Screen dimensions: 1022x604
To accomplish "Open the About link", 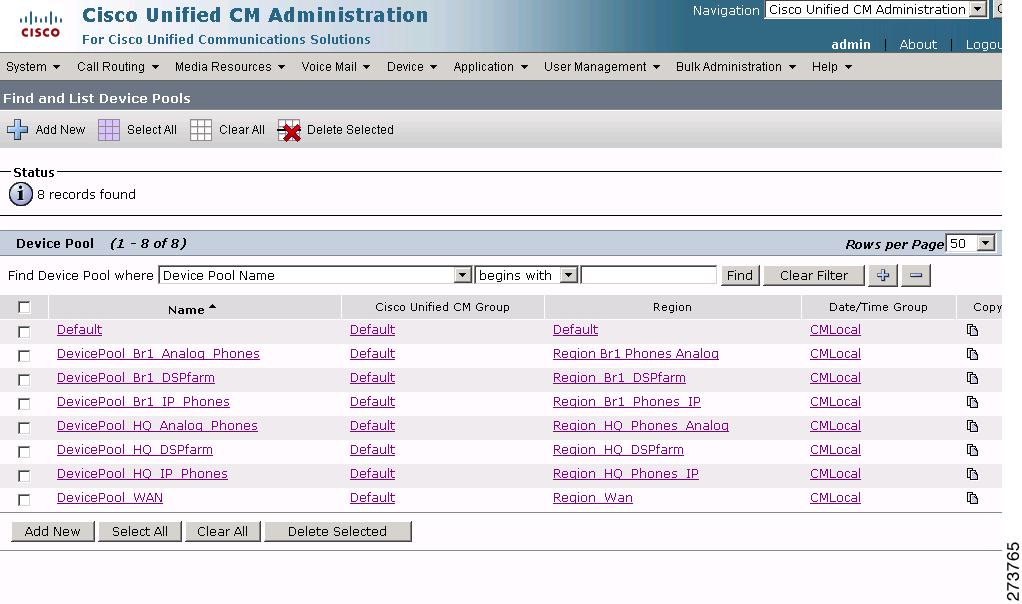I will [x=918, y=44].
